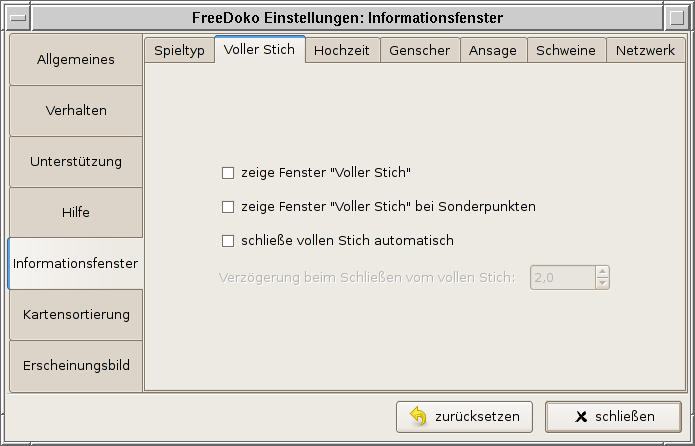Select the Genscher tab

click(x=420, y=51)
